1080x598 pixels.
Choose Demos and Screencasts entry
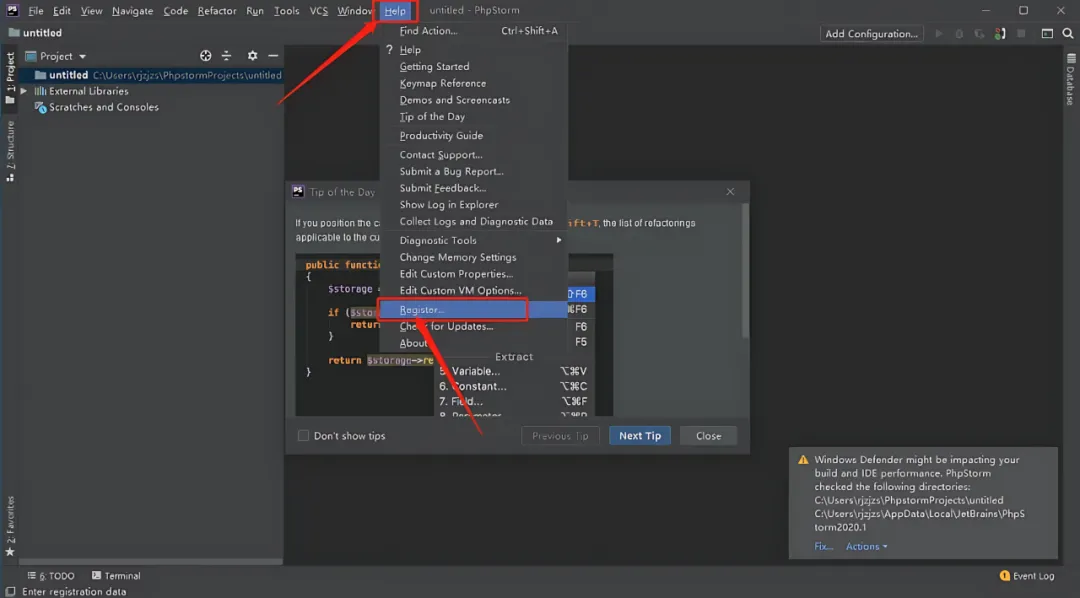[473, 100]
